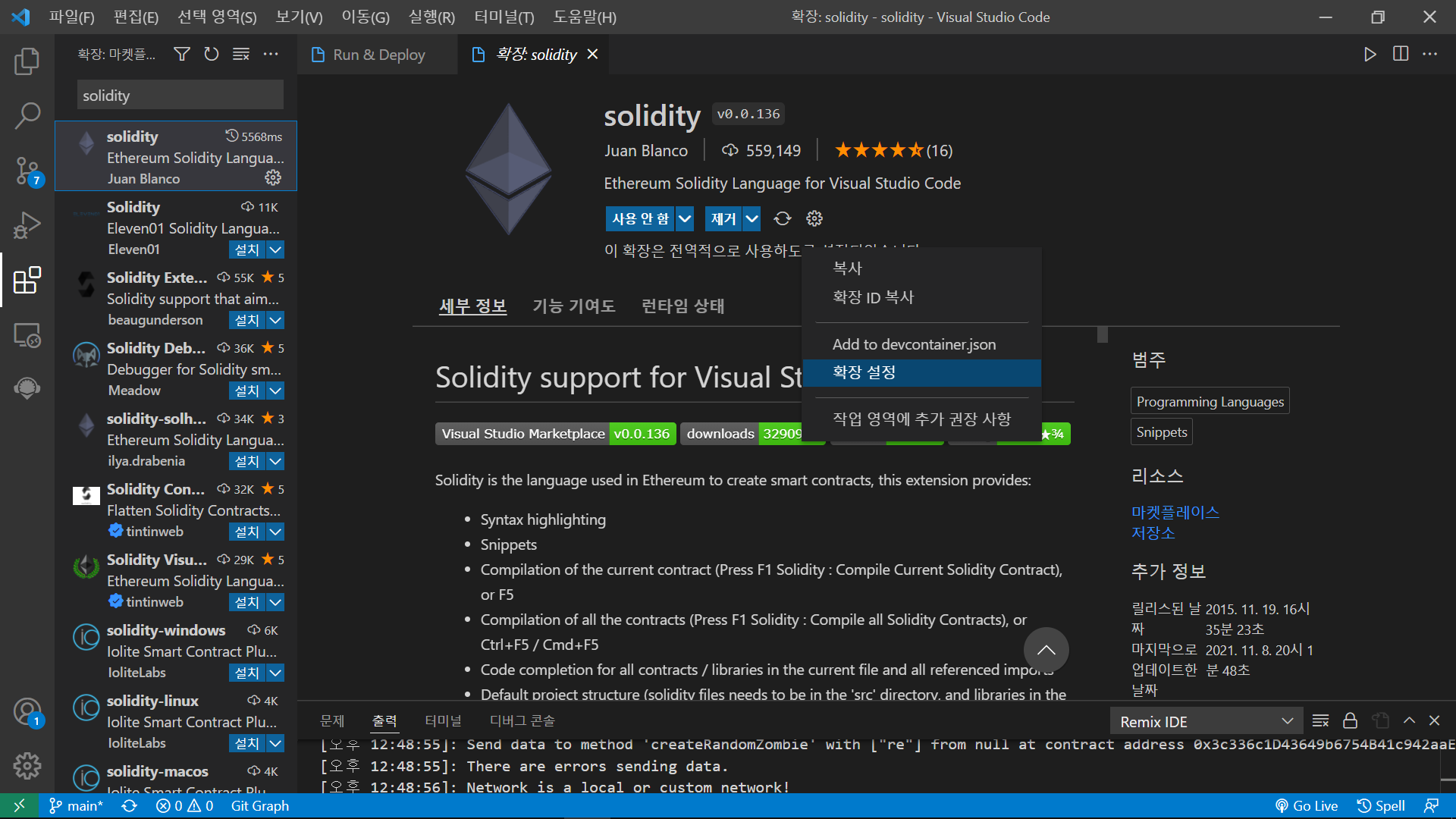Image resolution: width=1456 pixels, height=819 pixels.
Task: Toggle output scroll lock icon
Action: (1350, 720)
